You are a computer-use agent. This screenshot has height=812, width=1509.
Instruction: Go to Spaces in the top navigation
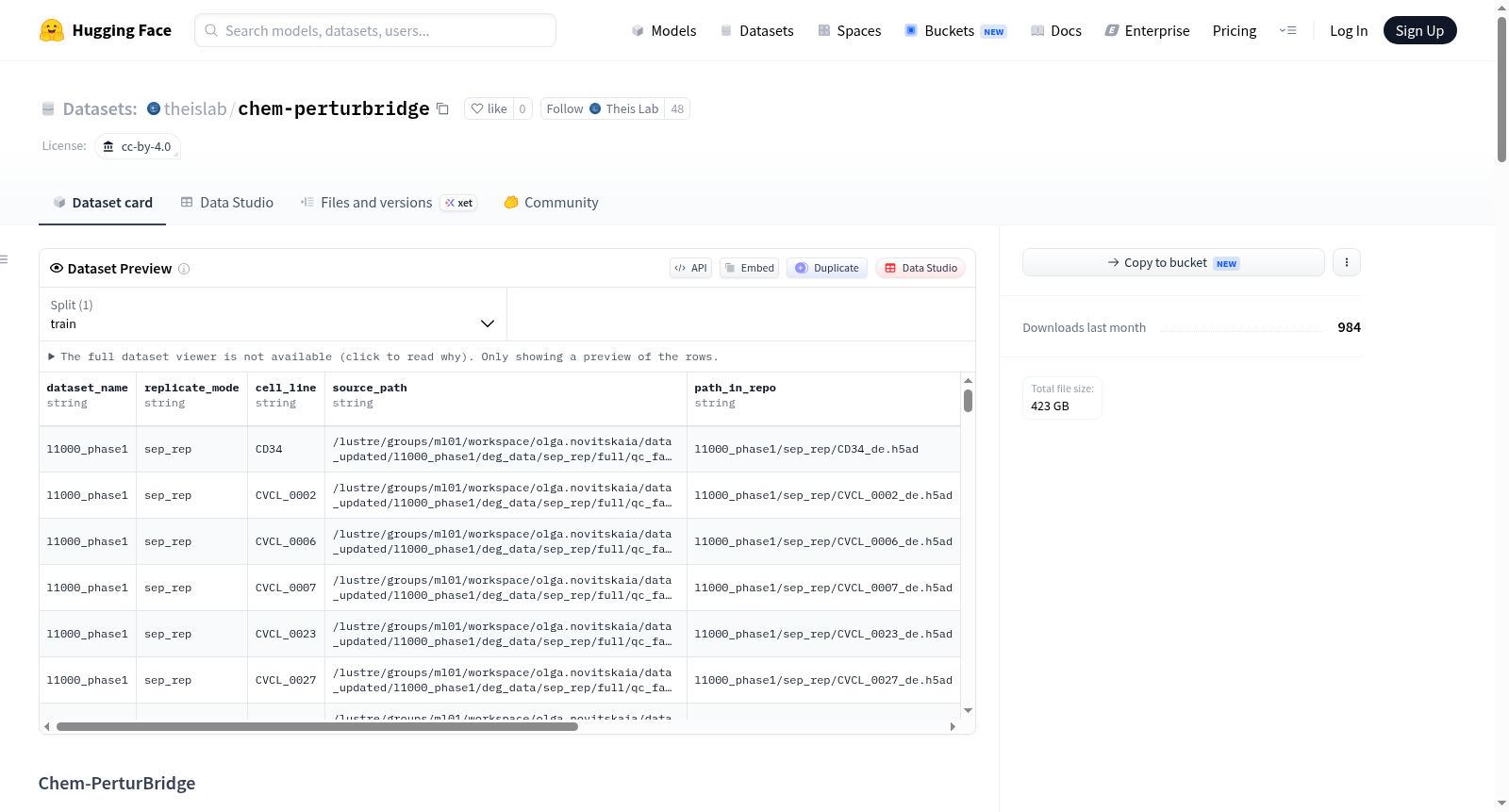tap(849, 30)
